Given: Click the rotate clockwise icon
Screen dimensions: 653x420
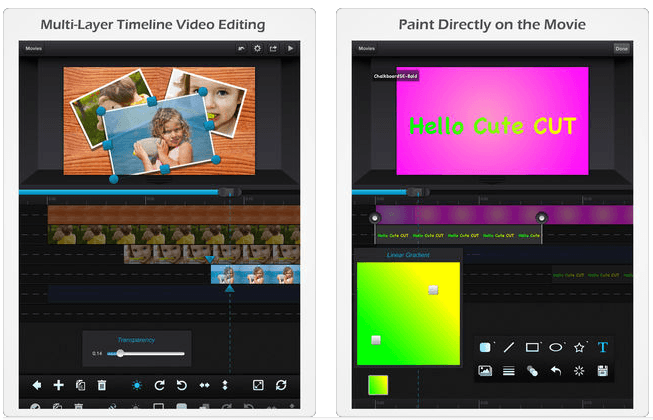Looking at the screenshot, I should pyautogui.click(x=159, y=385).
